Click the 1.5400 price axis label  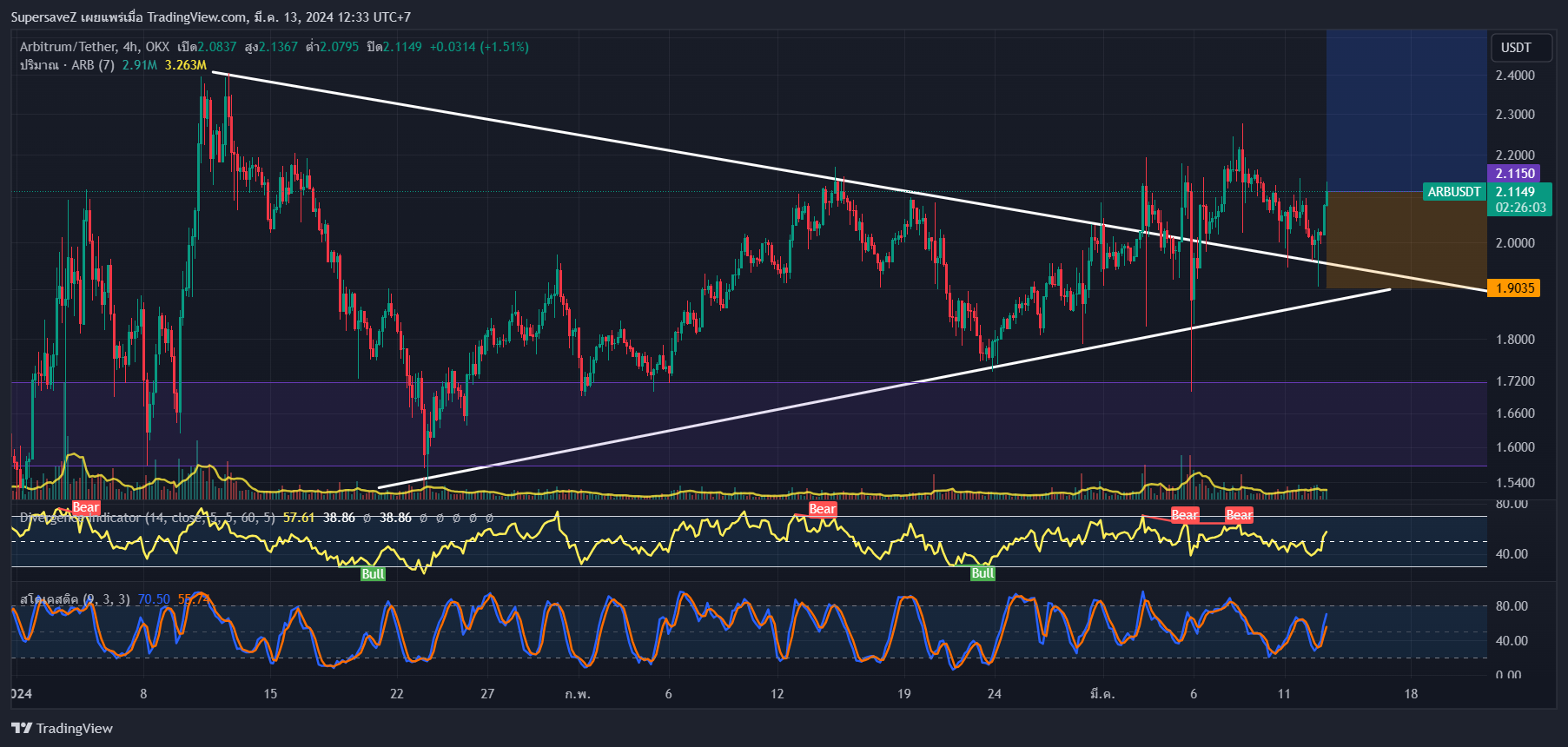pos(1515,483)
